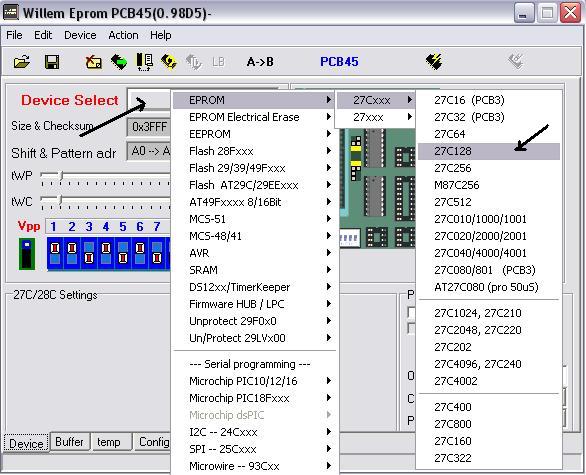Select the Device tab
The width and height of the screenshot is (586, 475).
[x=26, y=443]
